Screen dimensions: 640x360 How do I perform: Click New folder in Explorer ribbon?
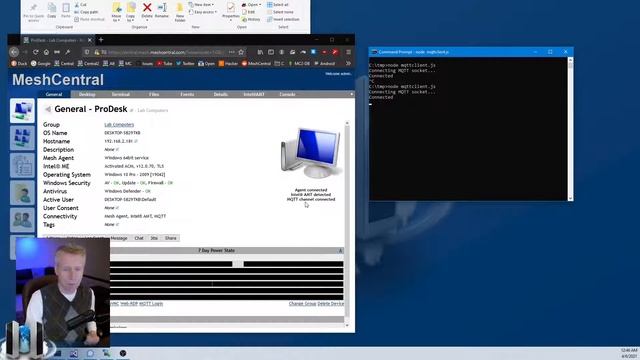click(180, 12)
